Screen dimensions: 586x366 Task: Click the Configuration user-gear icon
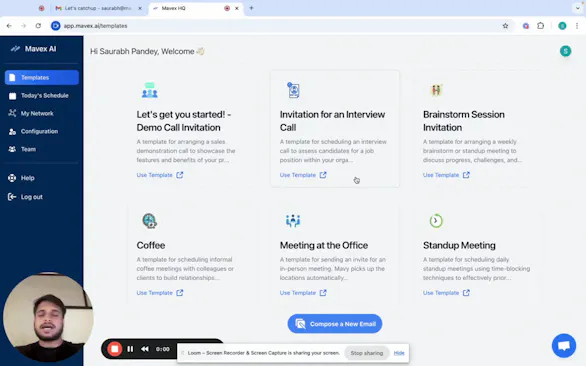pyautogui.click(x=12, y=131)
